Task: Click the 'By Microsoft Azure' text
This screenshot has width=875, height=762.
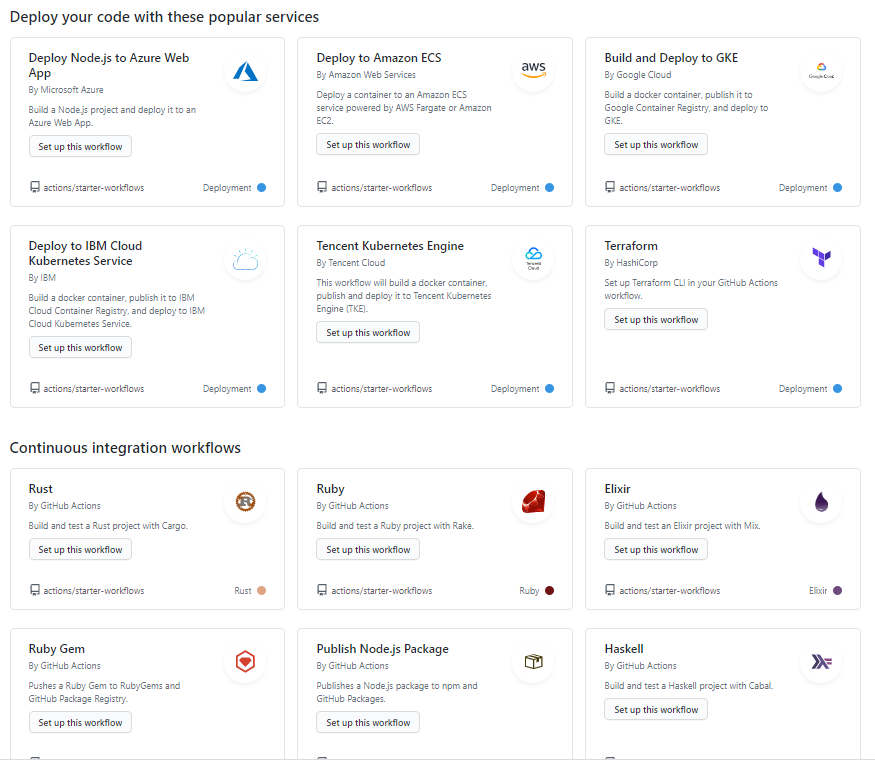Action: click(66, 90)
